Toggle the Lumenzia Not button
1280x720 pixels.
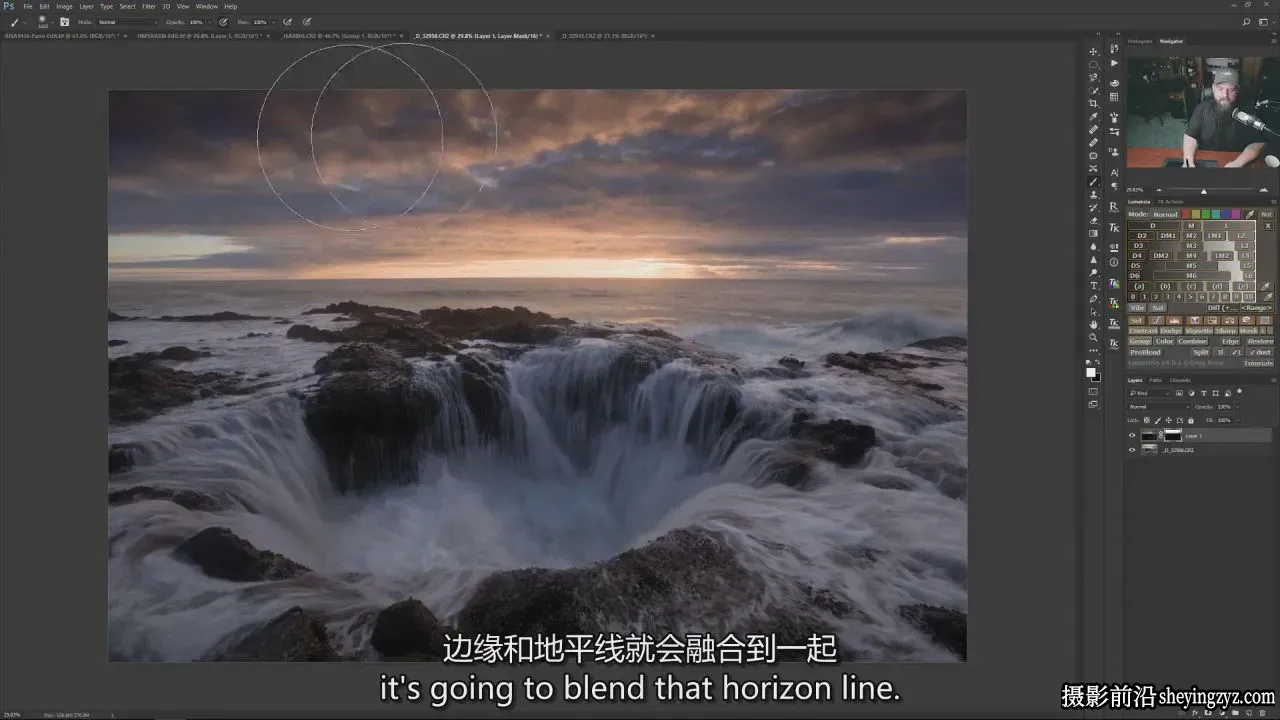1266,214
